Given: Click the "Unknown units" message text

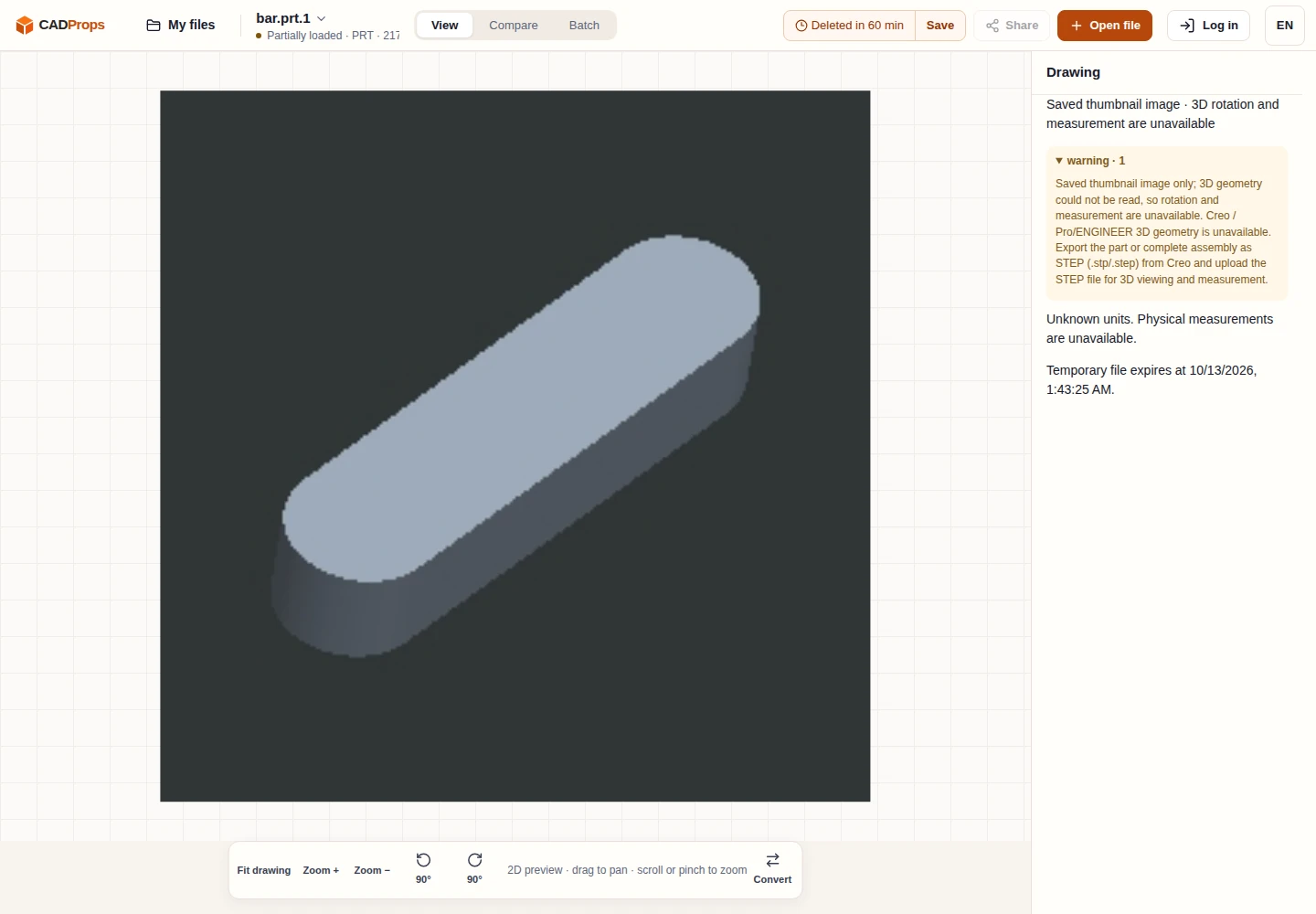Looking at the screenshot, I should [1160, 329].
